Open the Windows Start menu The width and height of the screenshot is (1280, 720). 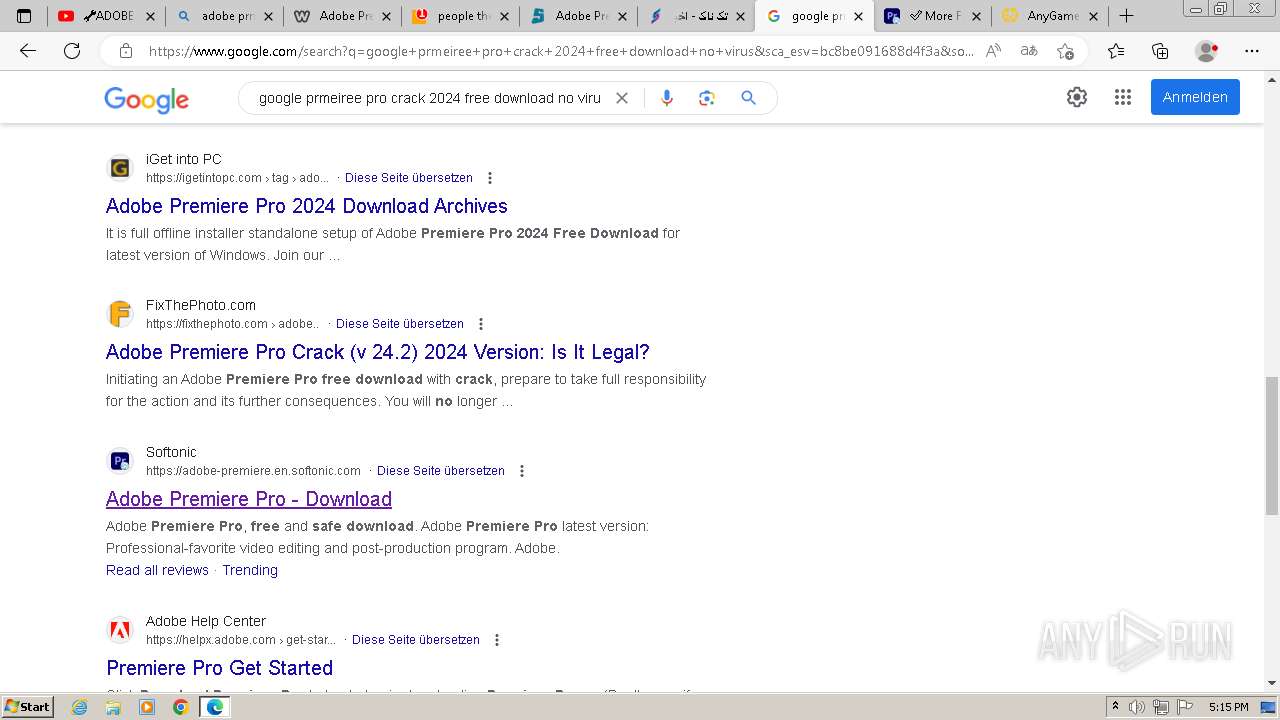tap(28, 707)
